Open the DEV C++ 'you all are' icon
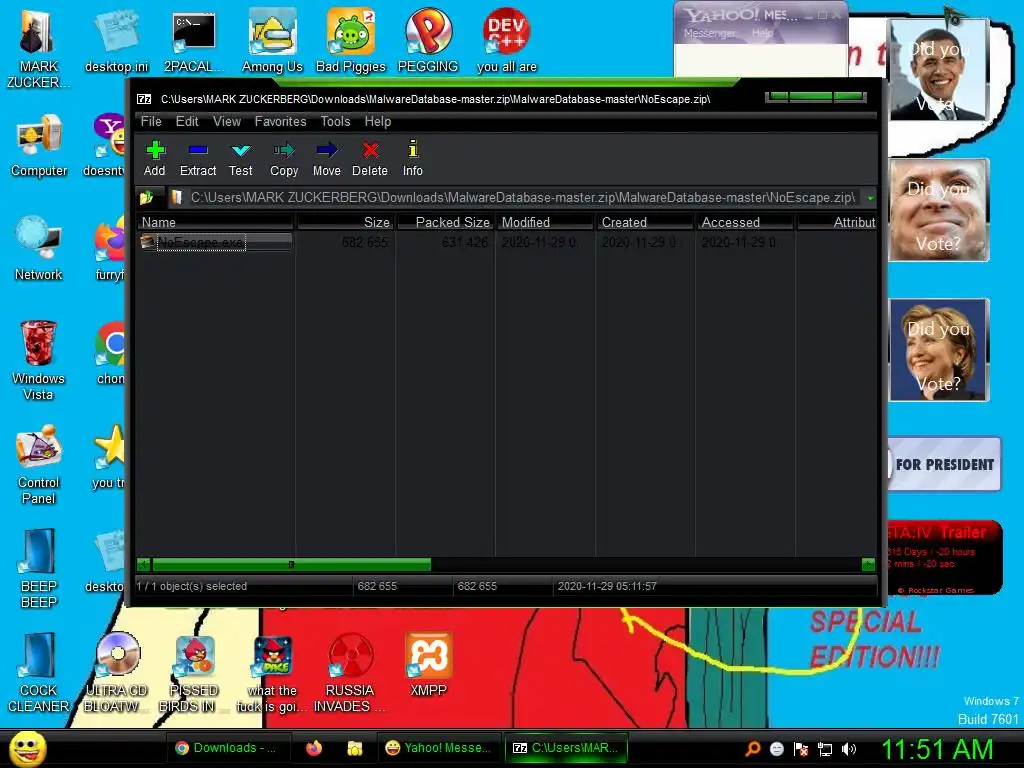This screenshot has height=768, width=1024. click(x=507, y=40)
